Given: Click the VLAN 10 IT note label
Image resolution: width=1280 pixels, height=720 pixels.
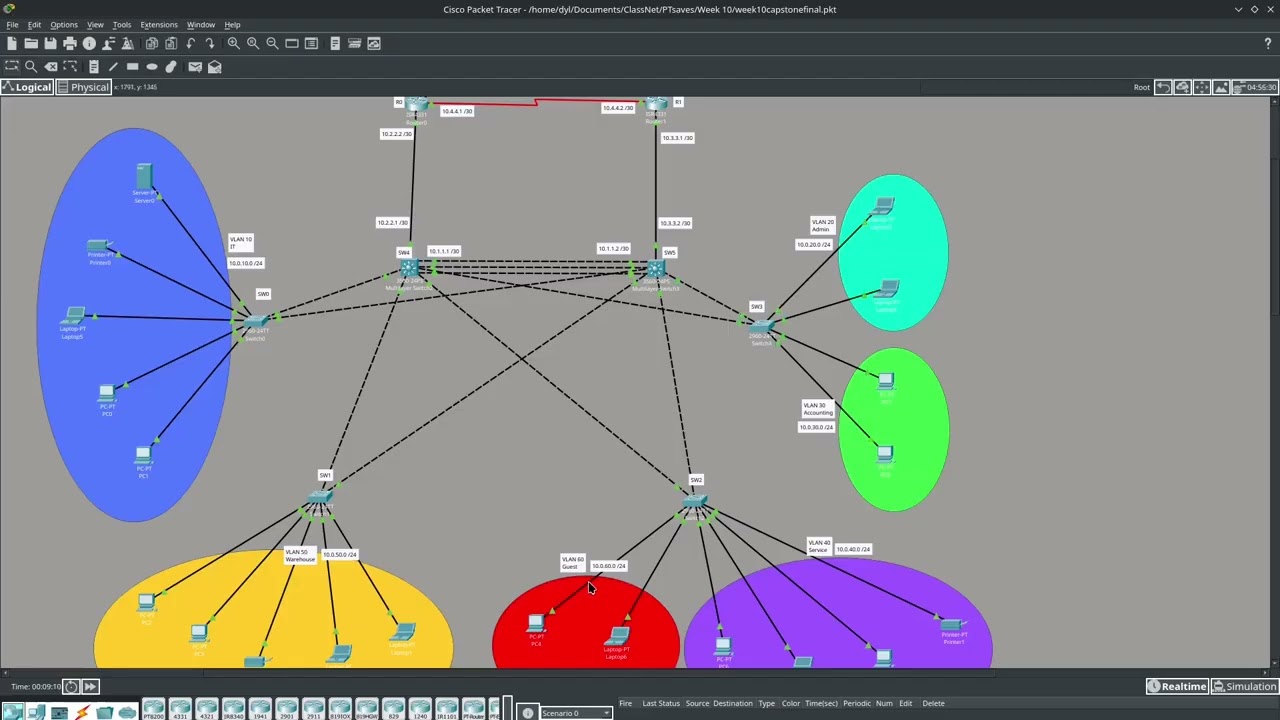Looking at the screenshot, I should 240,243.
